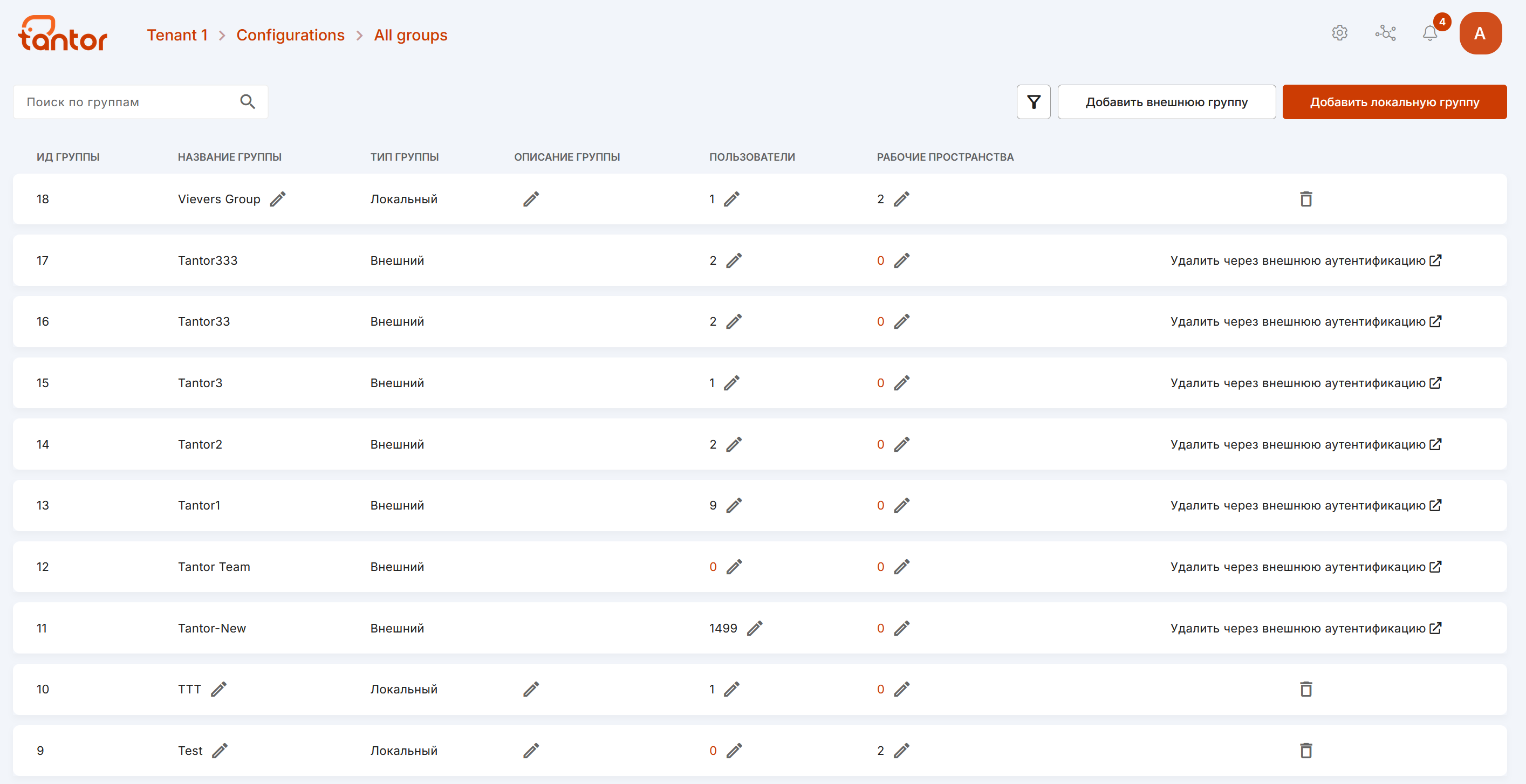The height and width of the screenshot is (784, 1526).
Task: Delete the Vievers Group row
Action: click(1305, 199)
